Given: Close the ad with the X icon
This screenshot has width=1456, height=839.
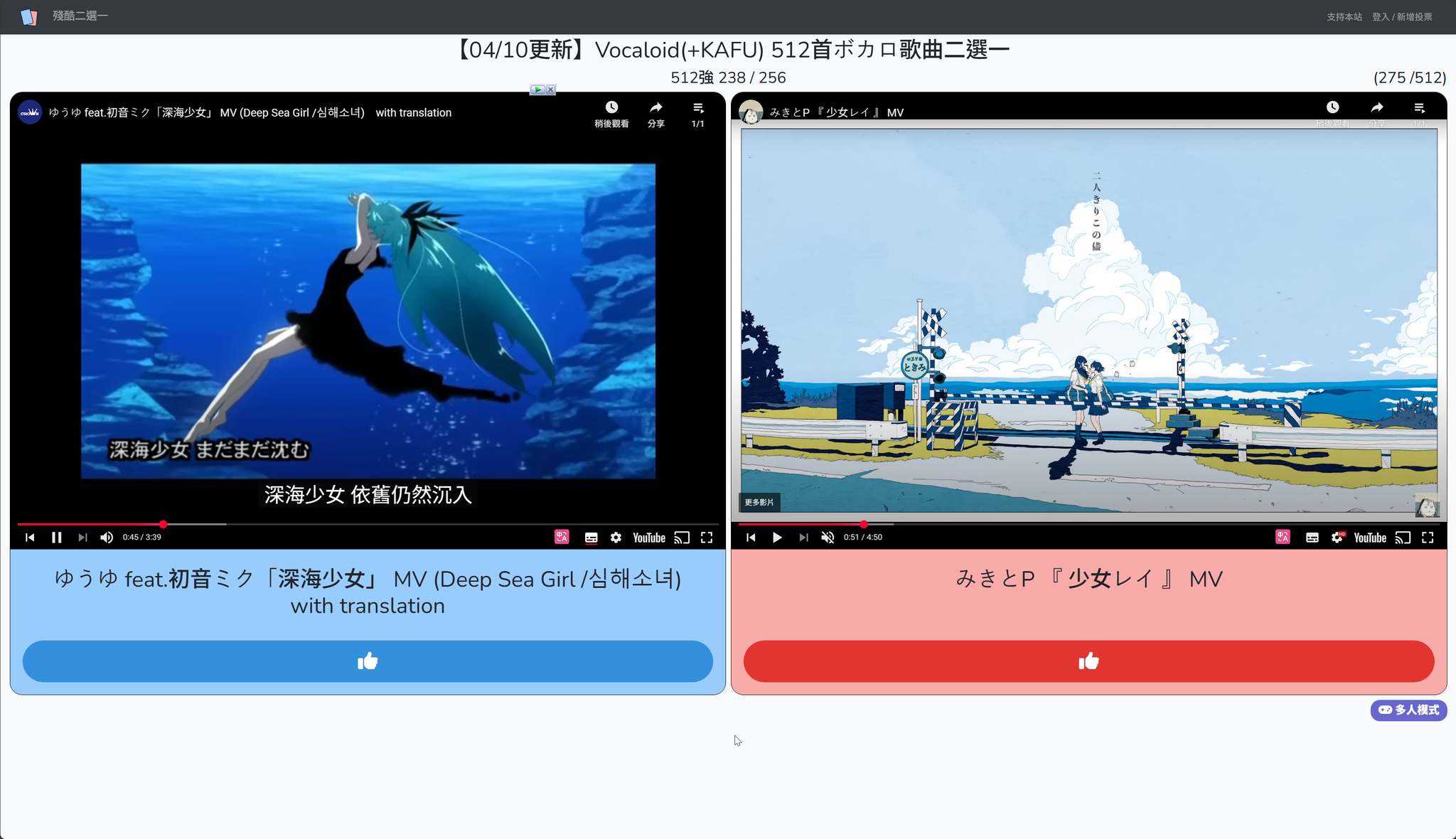Looking at the screenshot, I should [x=550, y=90].
